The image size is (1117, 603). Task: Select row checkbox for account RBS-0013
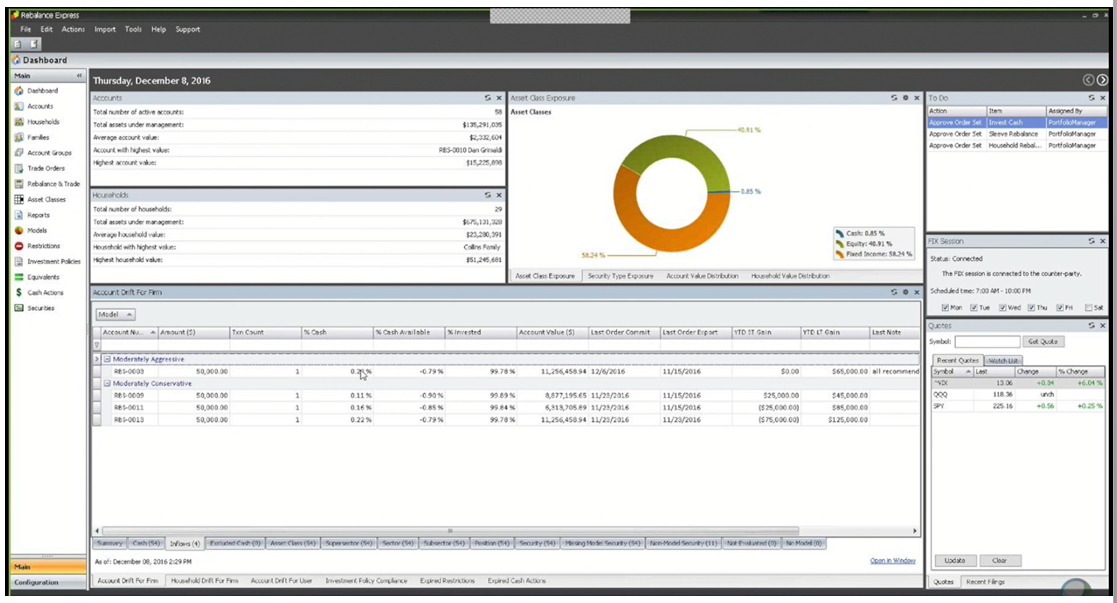(97, 420)
